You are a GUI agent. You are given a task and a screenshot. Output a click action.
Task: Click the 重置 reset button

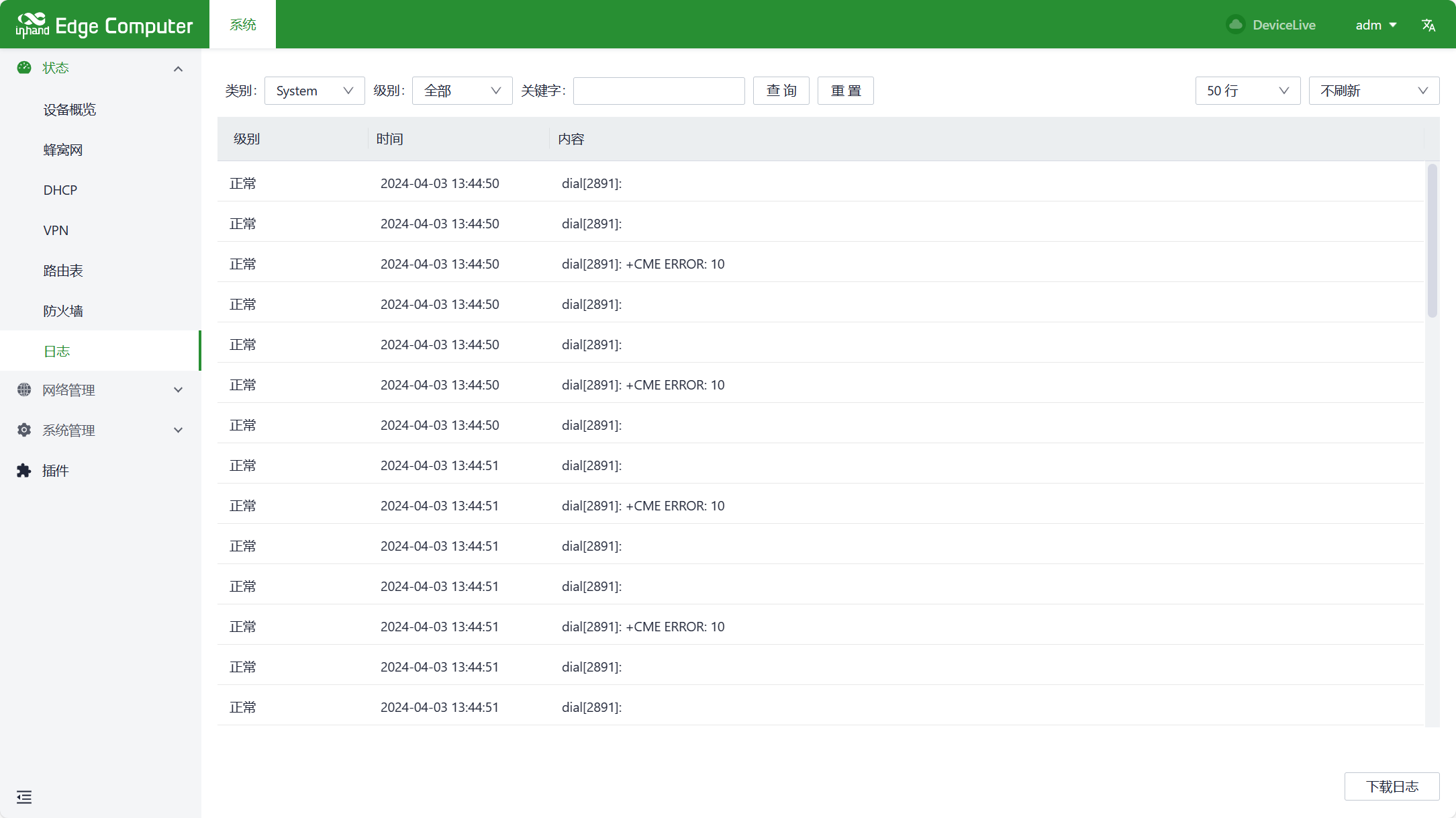tap(846, 91)
